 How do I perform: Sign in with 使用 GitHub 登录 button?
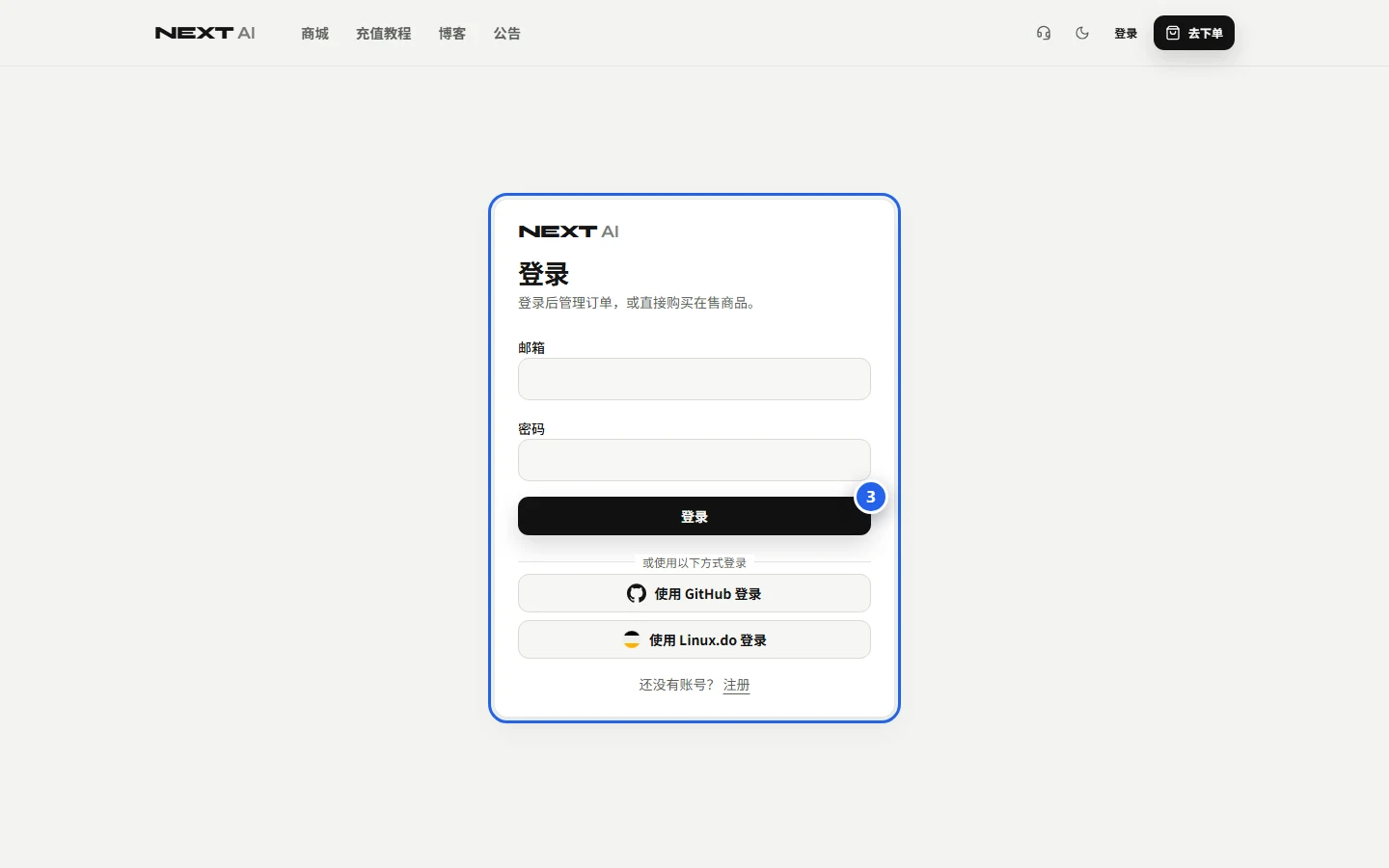(694, 593)
